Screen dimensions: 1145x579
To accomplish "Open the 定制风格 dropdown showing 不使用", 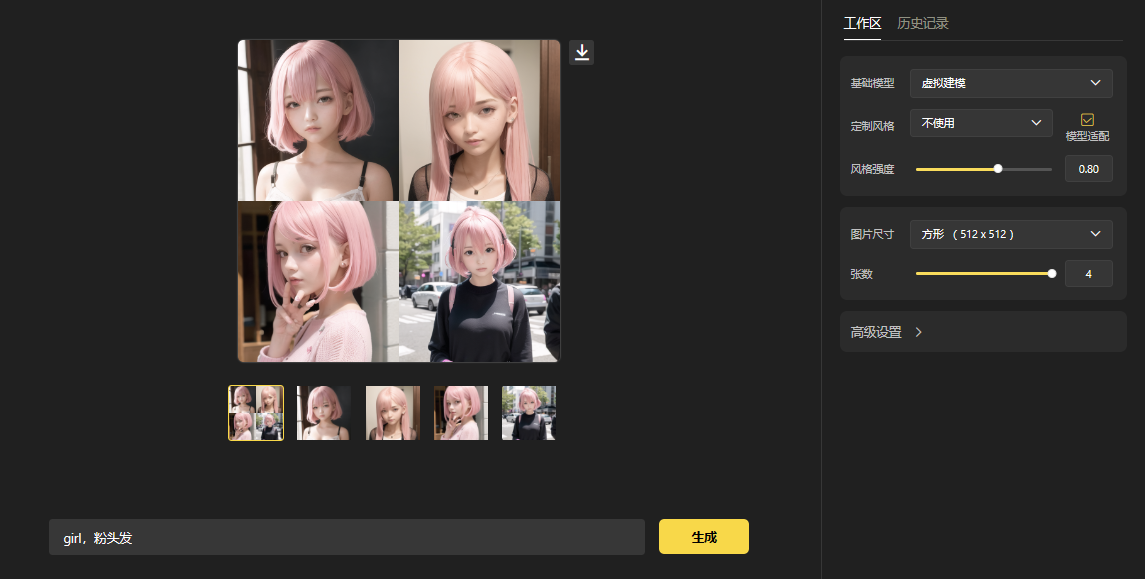I will (x=981, y=123).
